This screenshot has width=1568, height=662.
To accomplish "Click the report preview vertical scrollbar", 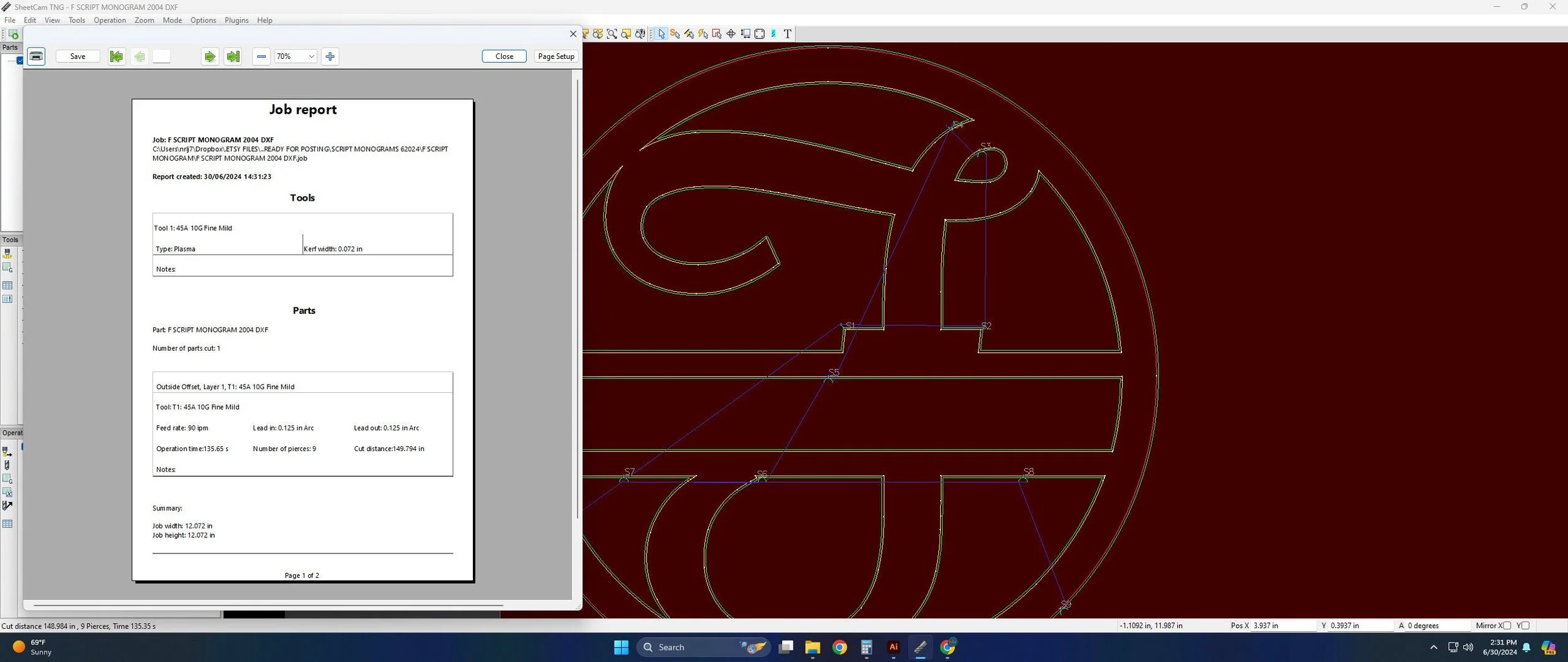I will (577, 299).
